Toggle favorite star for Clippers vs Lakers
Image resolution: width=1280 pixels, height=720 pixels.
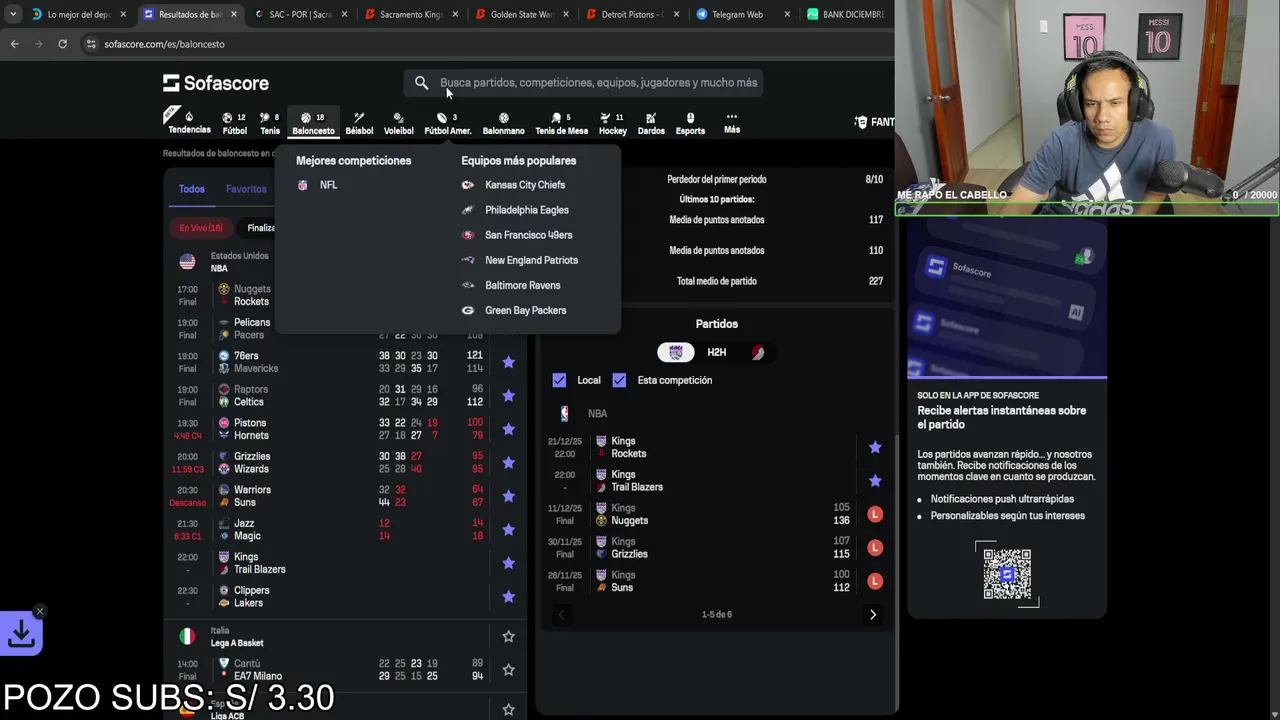click(508, 597)
